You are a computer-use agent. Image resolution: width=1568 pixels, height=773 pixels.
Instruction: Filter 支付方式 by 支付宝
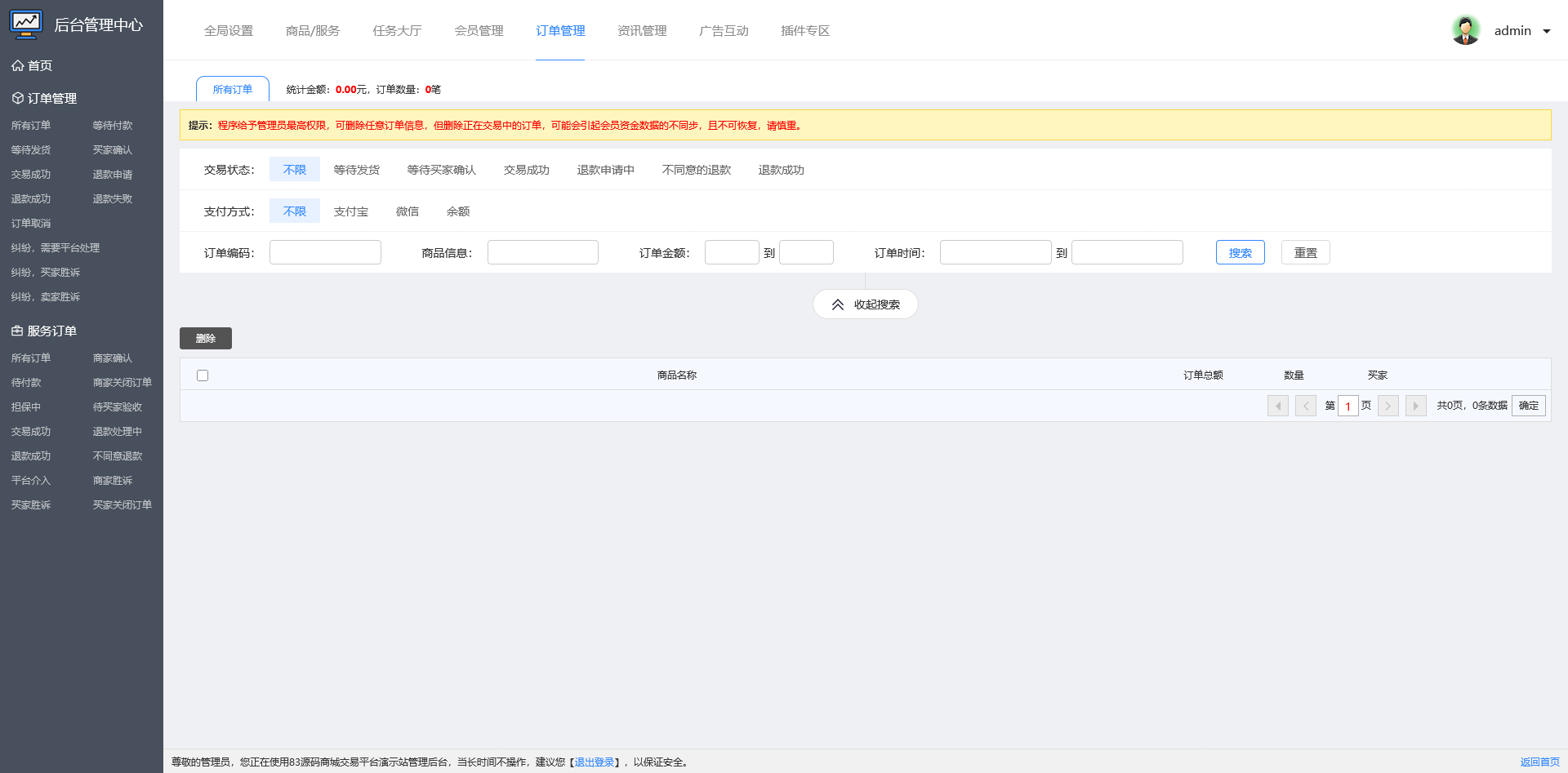tap(351, 211)
